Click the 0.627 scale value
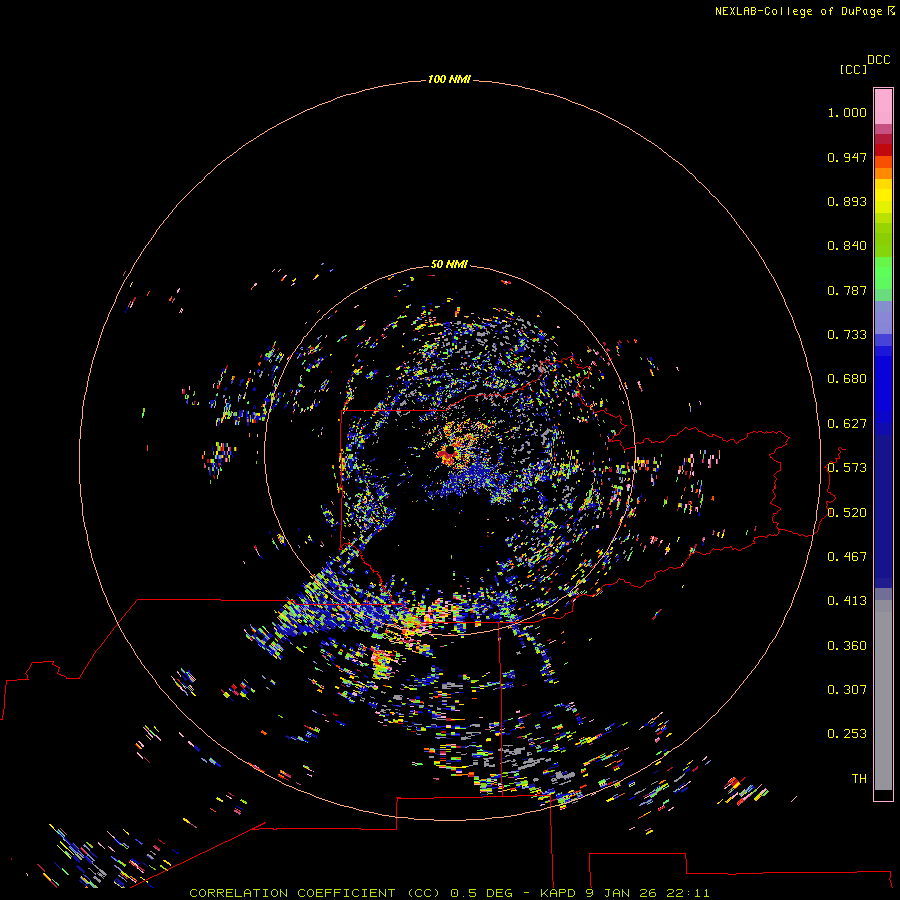This screenshot has height=900, width=900. pos(847,424)
